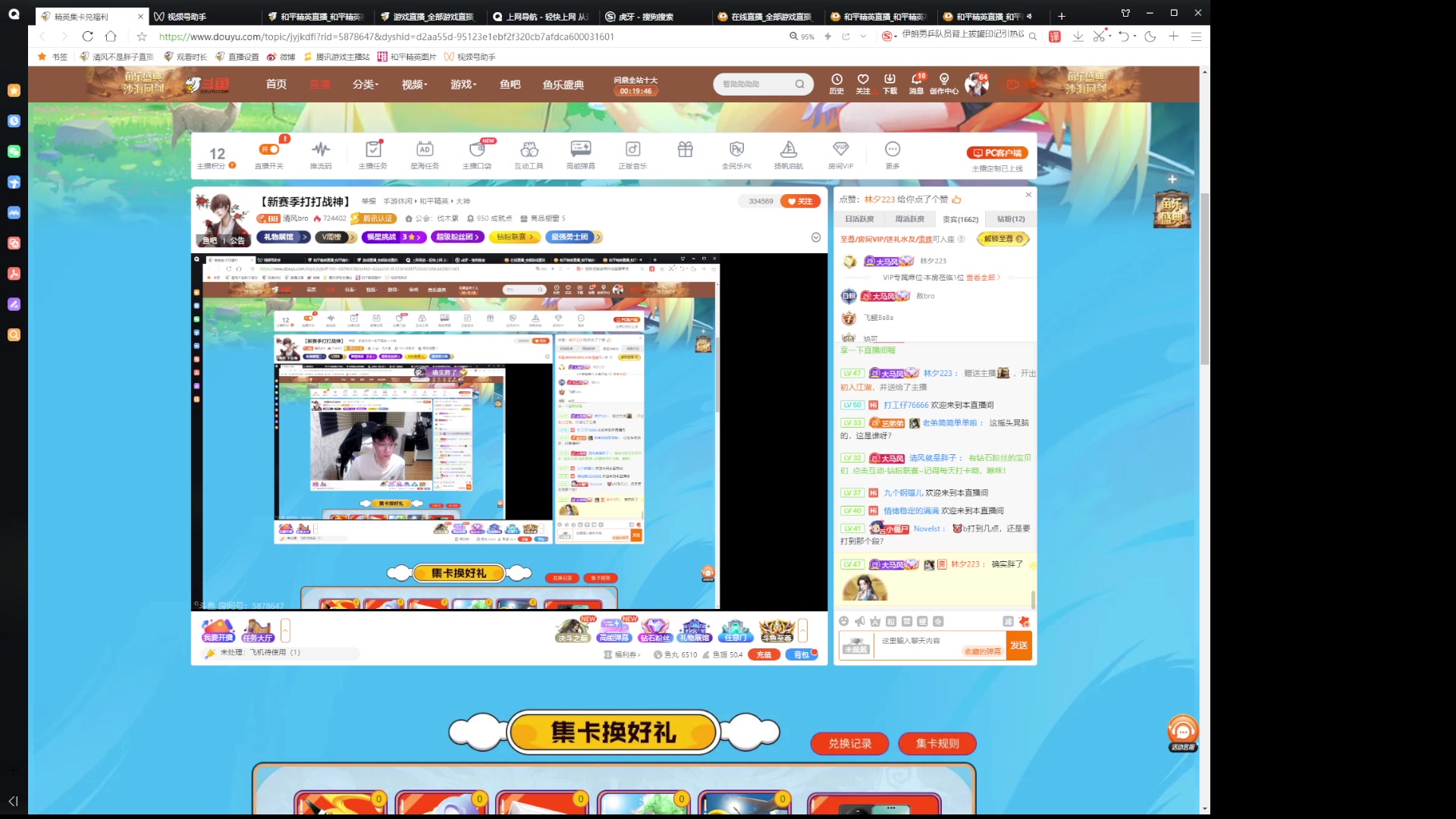This screenshot has height=819, width=1456.
Task: Open the 钻石粉丝 icon
Action: (x=655, y=630)
